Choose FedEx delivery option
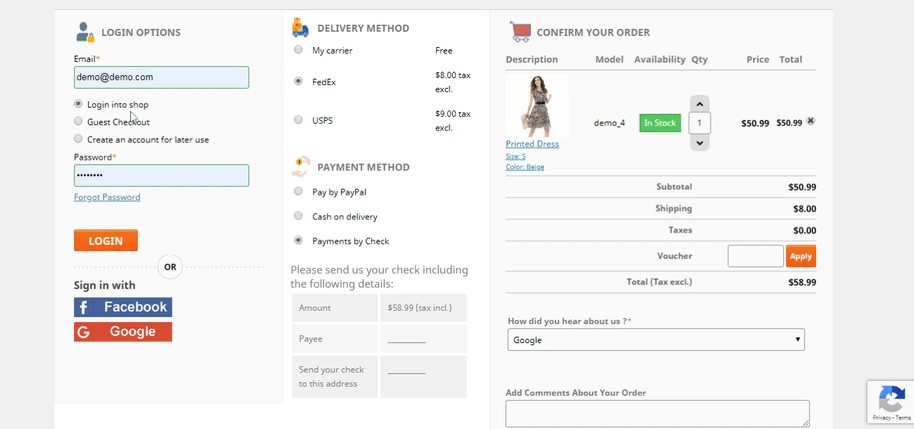Image resolution: width=914 pixels, height=429 pixels. tap(298, 81)
